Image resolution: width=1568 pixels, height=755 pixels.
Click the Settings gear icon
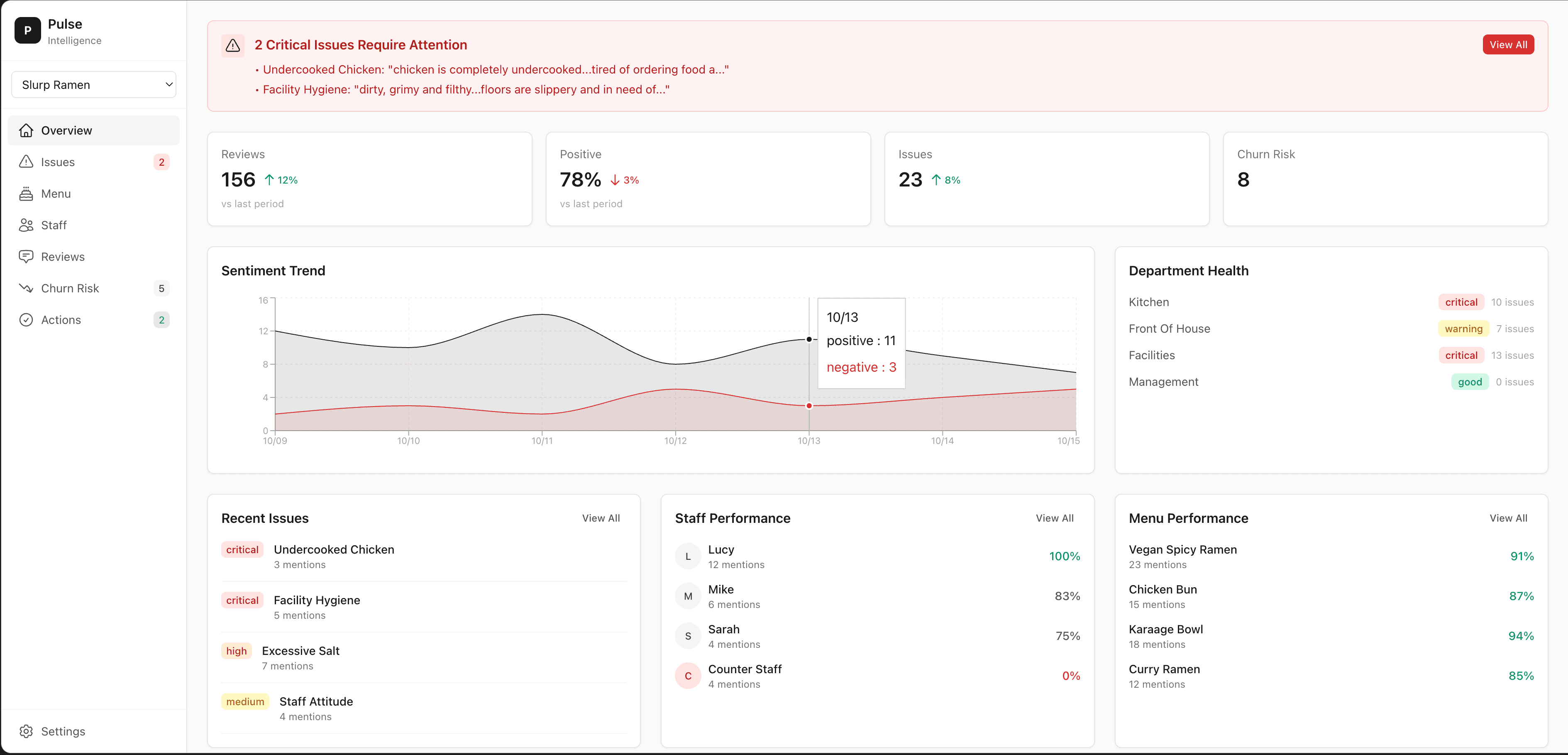(26, 731)
